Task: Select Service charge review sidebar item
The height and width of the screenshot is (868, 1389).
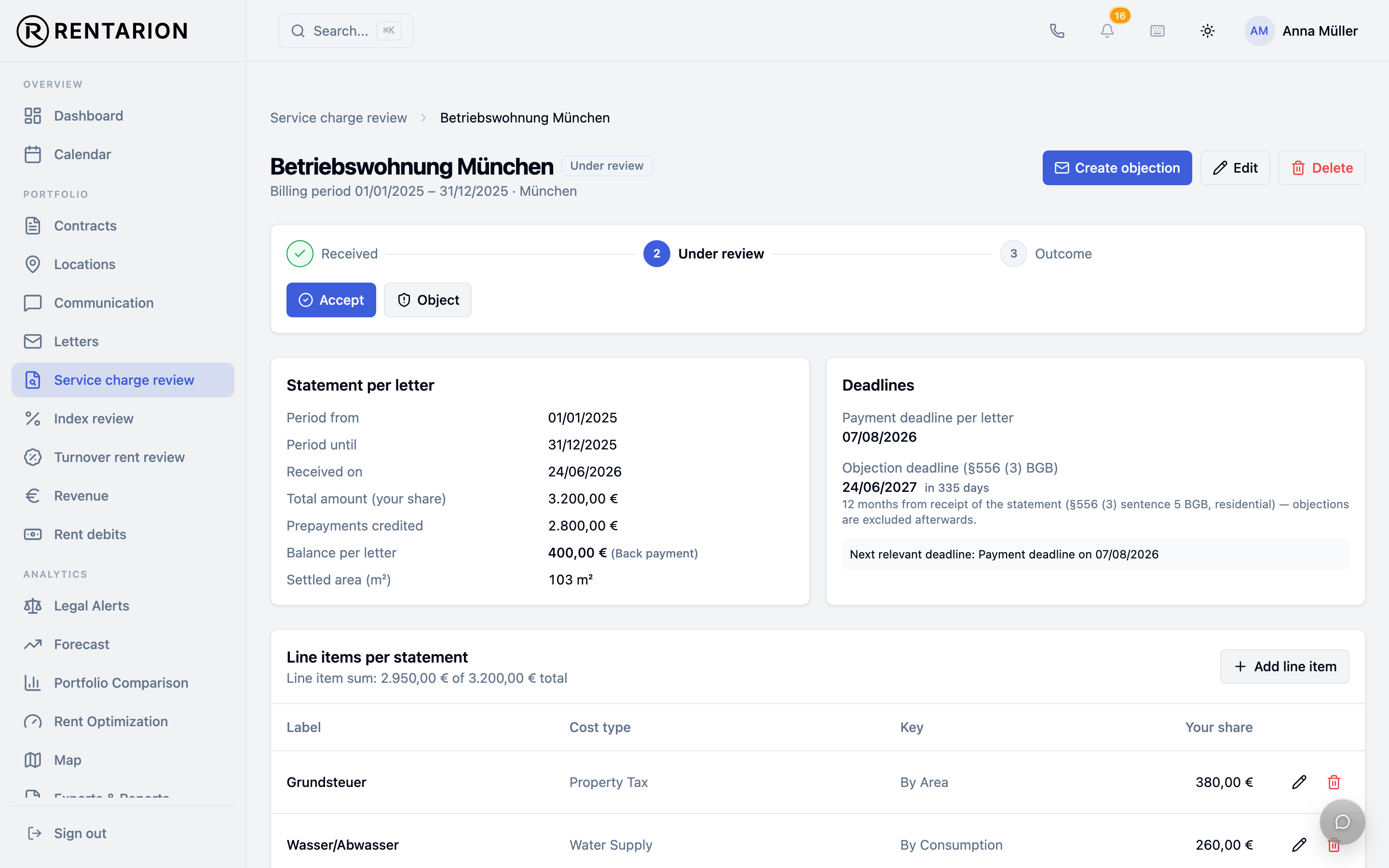Action: point(123,380)
